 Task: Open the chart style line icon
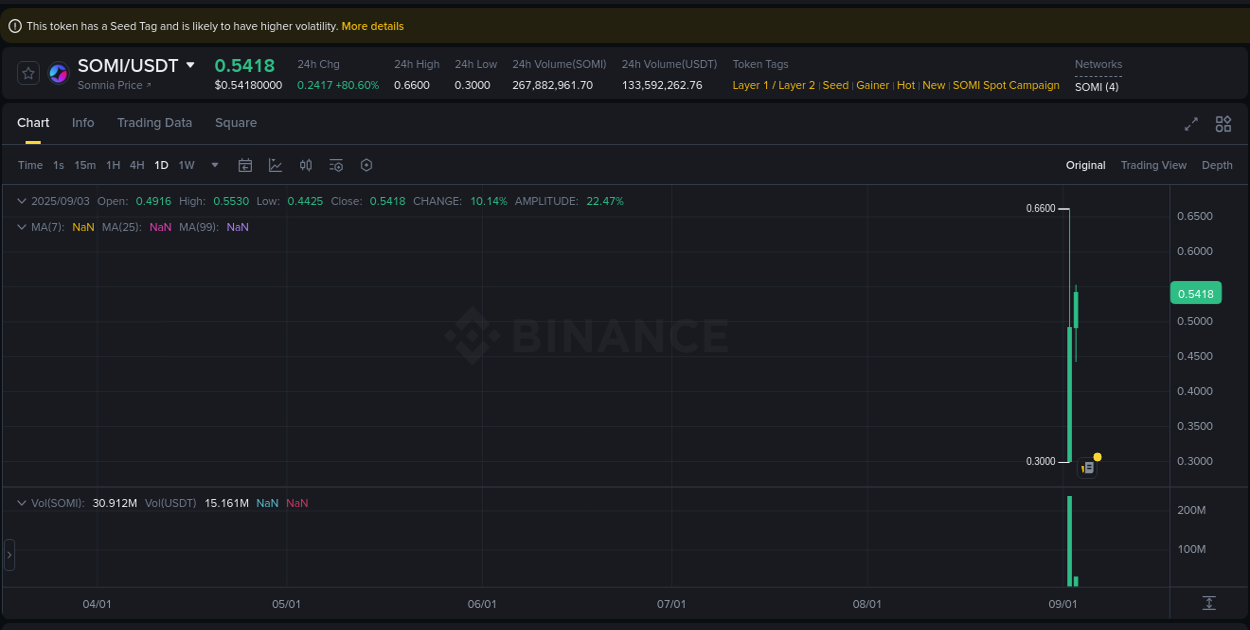pyautogui.click(x=275, y=165)
